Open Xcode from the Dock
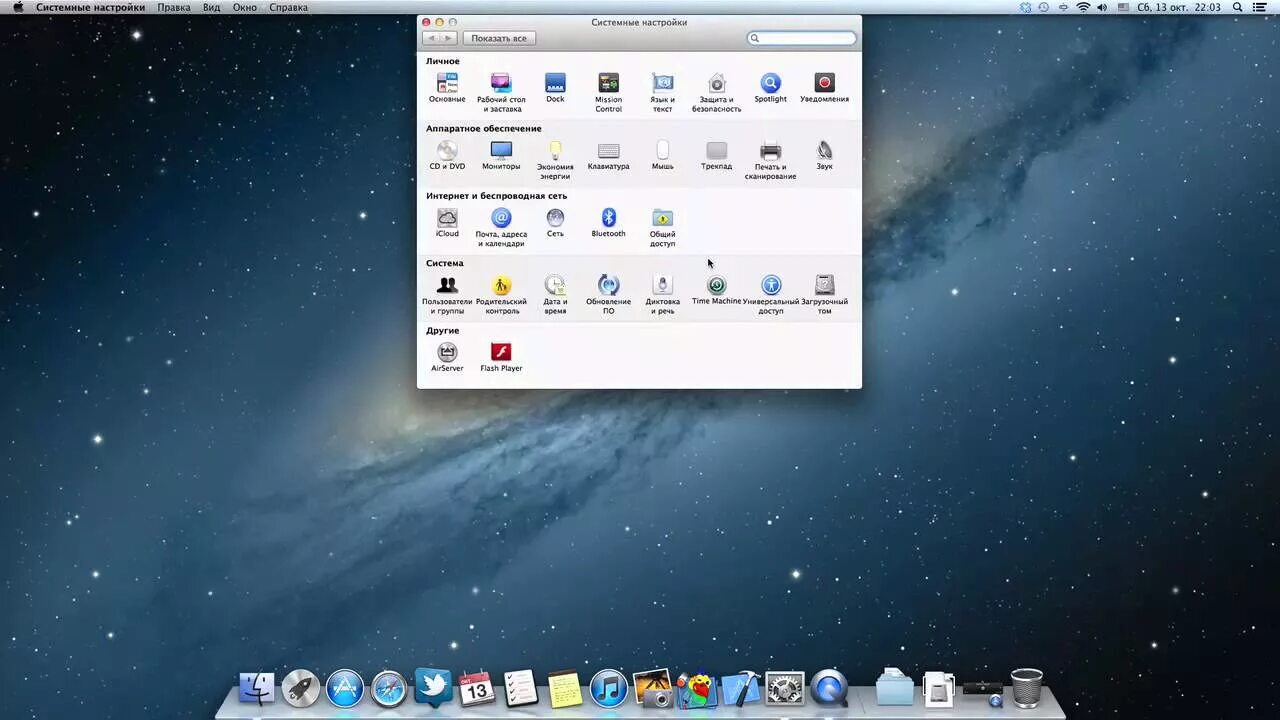Image resolution: width=1280 pixels, height=720 pixels. pyautogui.click(x=741, y=688)
